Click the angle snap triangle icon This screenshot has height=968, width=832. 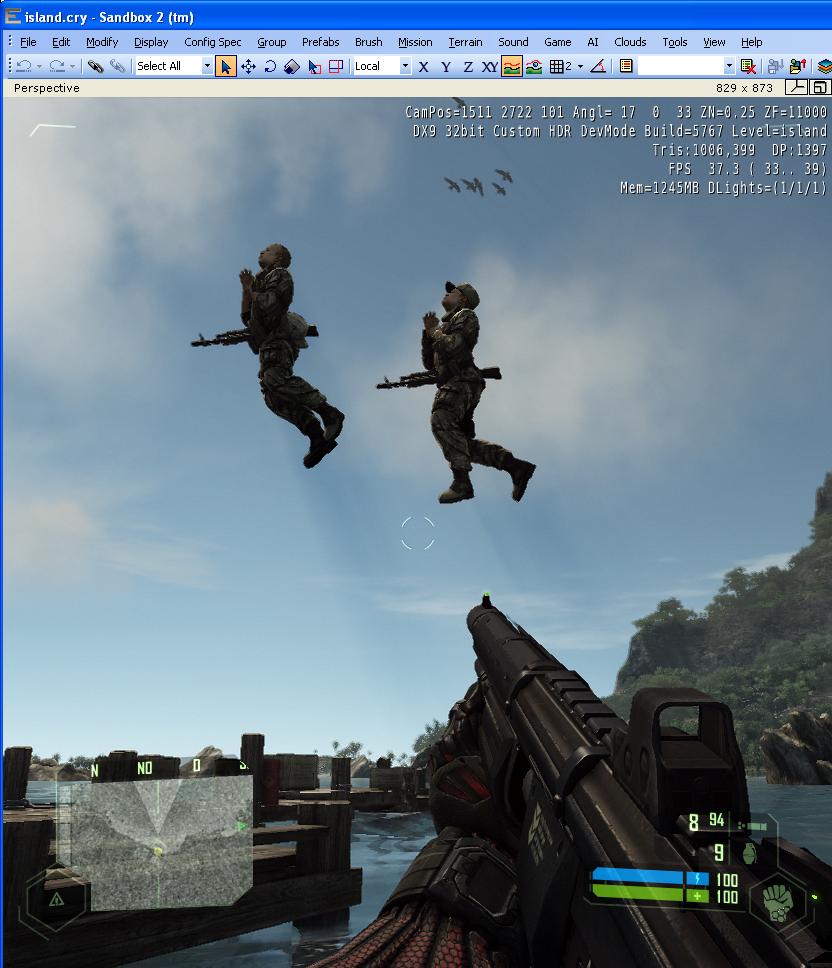click(597, 66)
